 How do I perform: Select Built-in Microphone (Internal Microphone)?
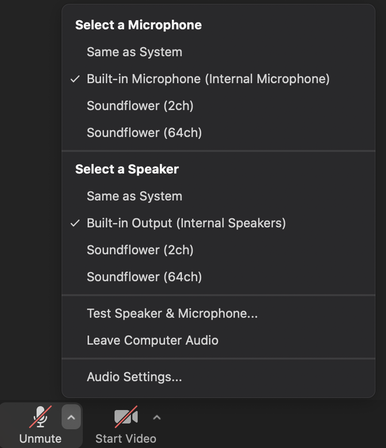(x=218, y=79)
